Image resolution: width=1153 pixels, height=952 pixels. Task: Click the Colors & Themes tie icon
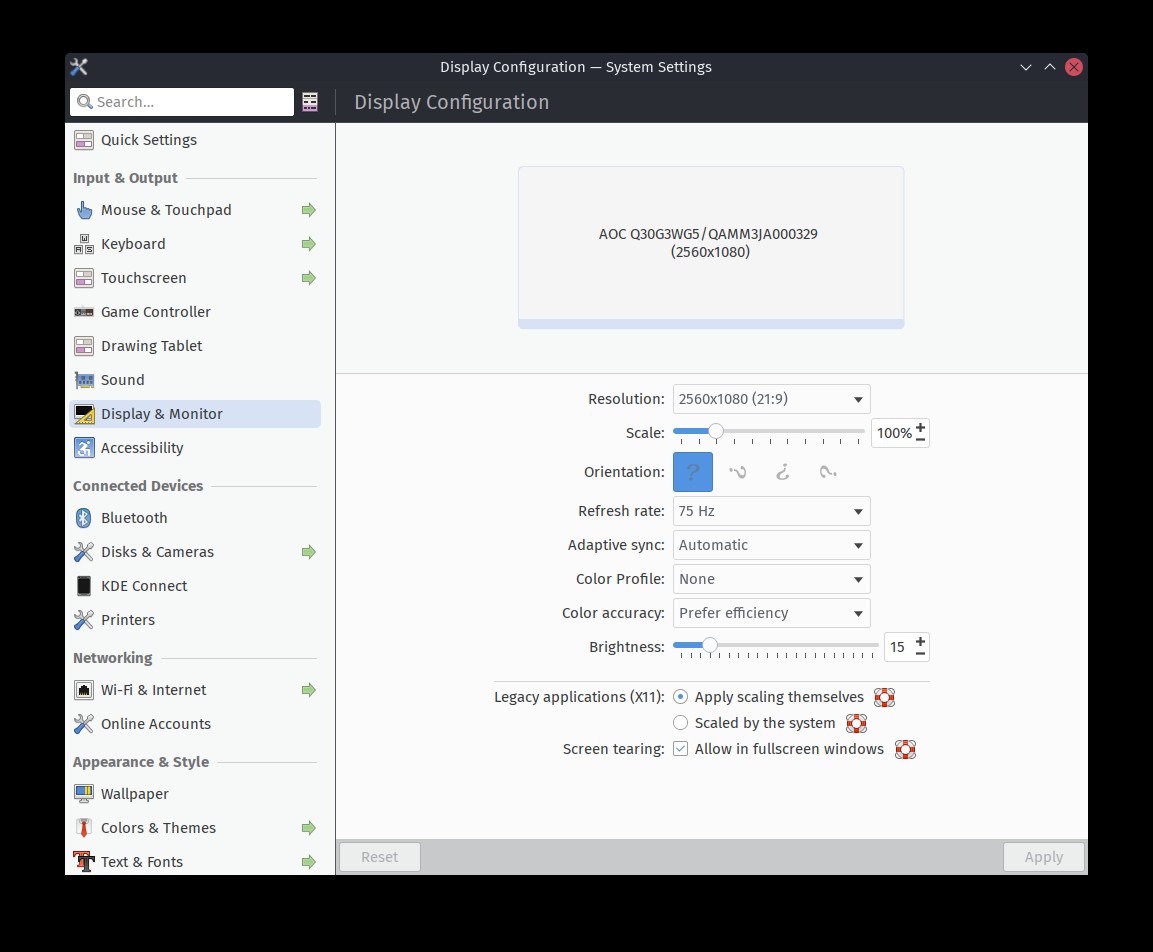pyautogui.click(x=84, y=828)
